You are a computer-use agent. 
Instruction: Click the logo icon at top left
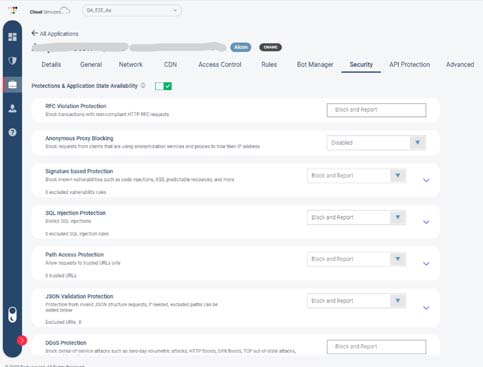tap(13, 10)
